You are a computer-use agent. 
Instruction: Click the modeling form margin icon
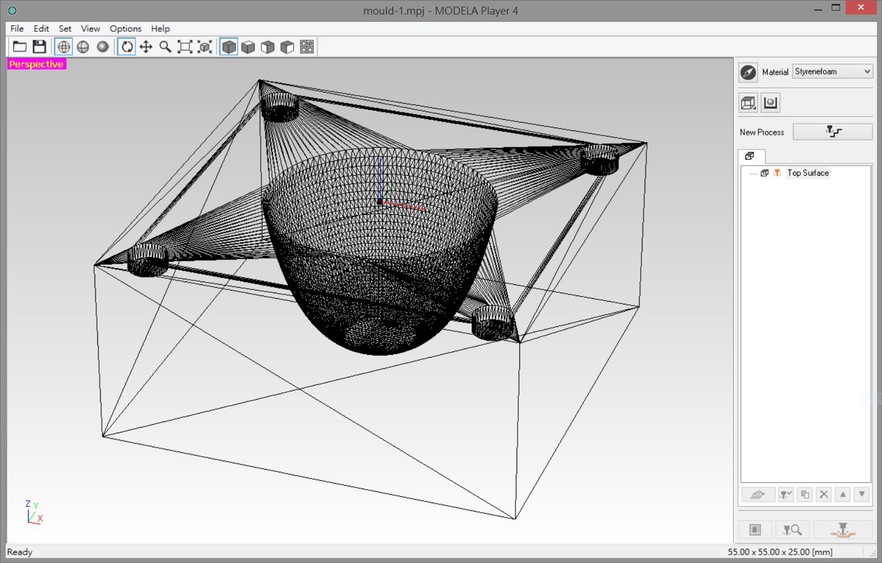770,102
